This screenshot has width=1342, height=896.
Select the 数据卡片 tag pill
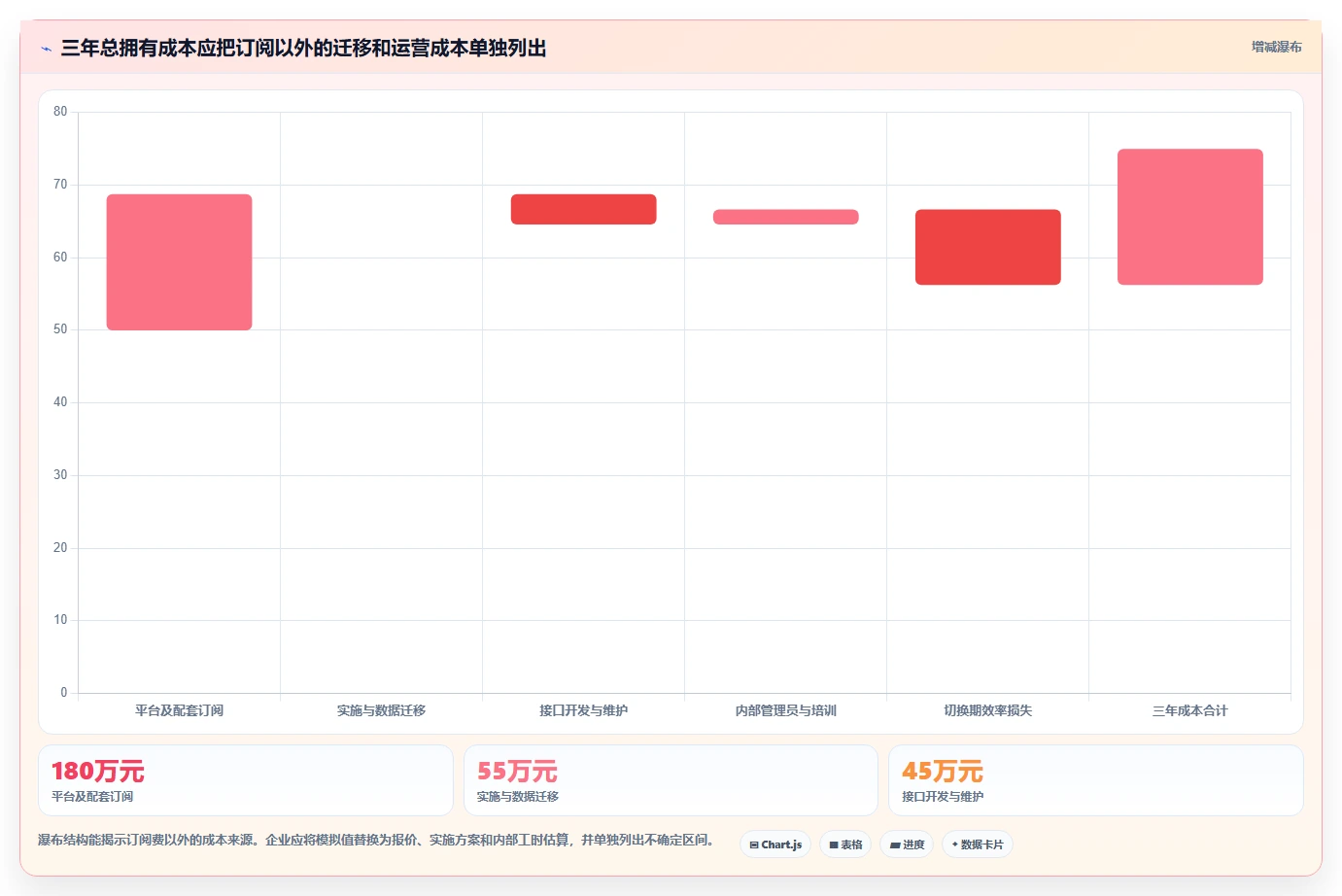coord(978,844)
